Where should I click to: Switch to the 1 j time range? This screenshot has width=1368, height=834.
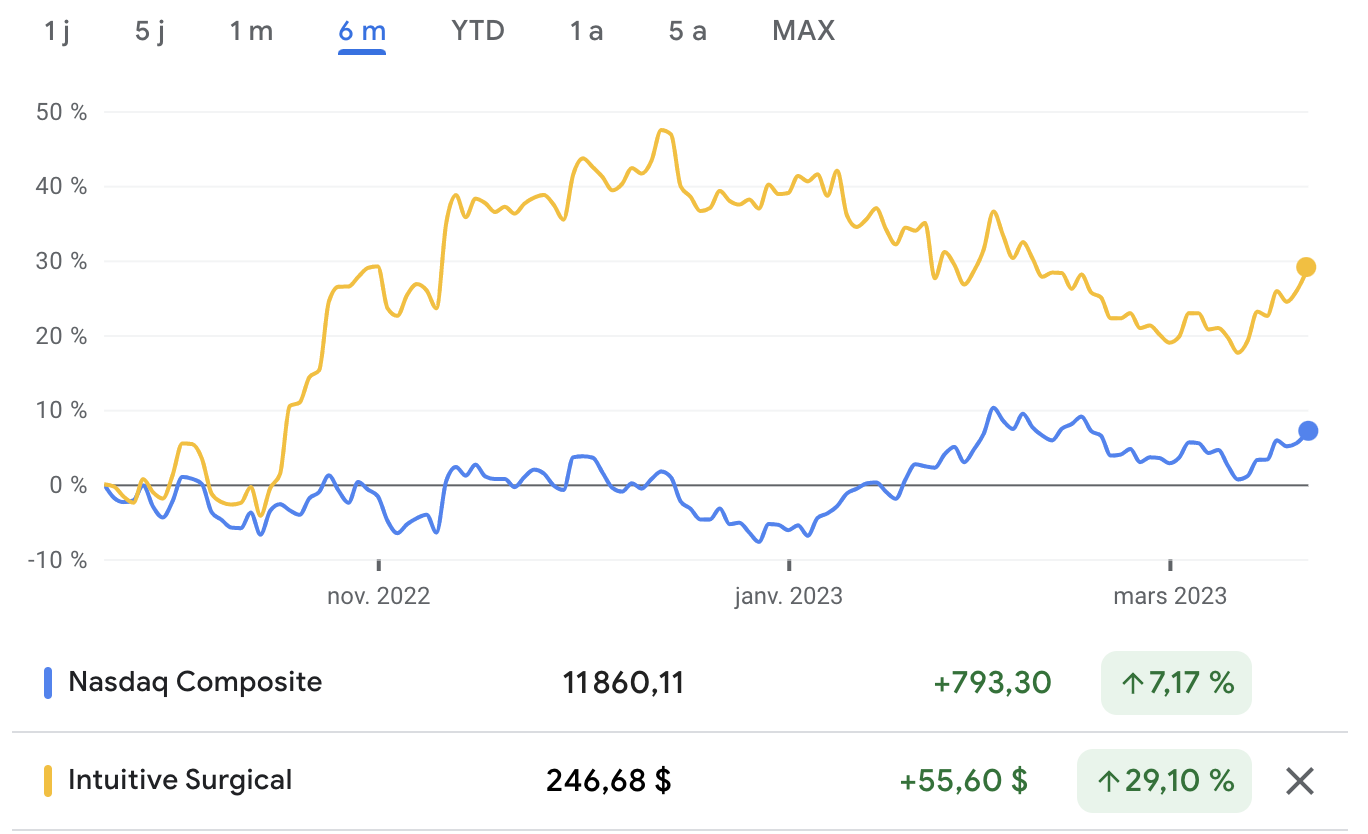(x=57, y=31)
